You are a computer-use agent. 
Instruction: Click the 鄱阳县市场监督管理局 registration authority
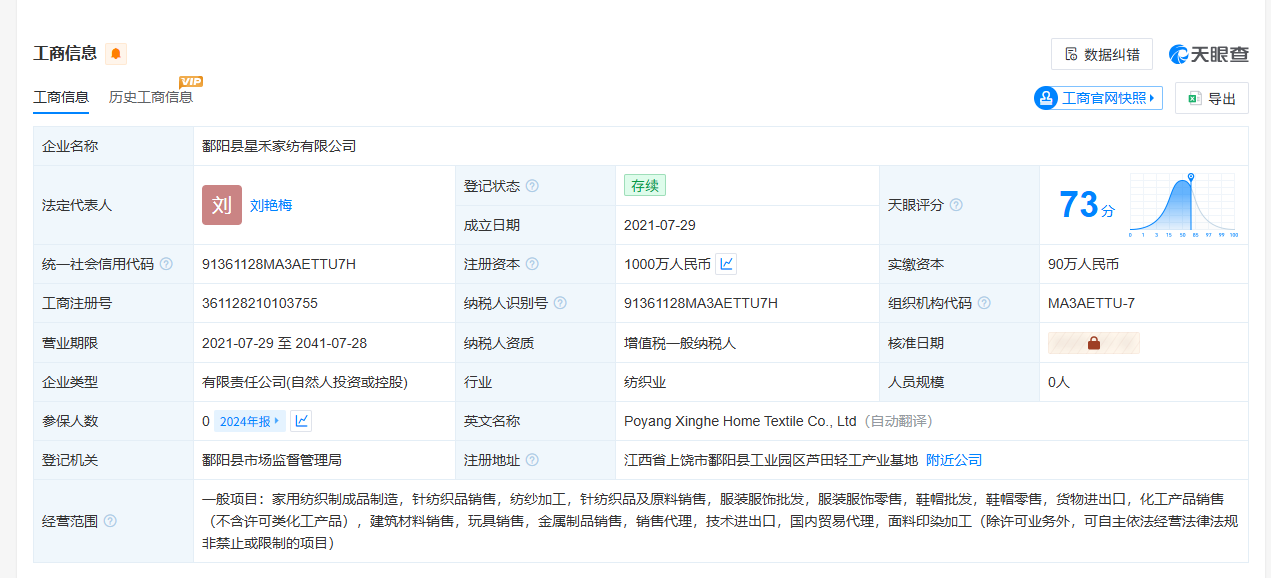click(x=272, y=460)
